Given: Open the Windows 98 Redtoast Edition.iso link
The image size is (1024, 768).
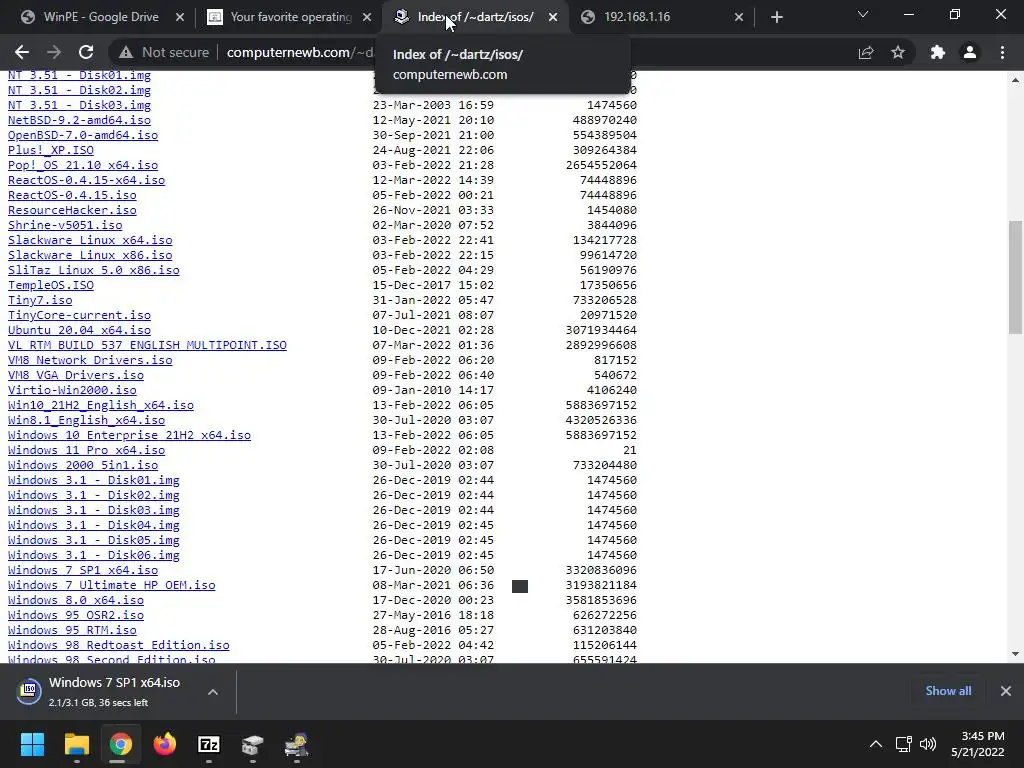Looking at the screenshot, I should pyautogui.click(x=119, y=646).
